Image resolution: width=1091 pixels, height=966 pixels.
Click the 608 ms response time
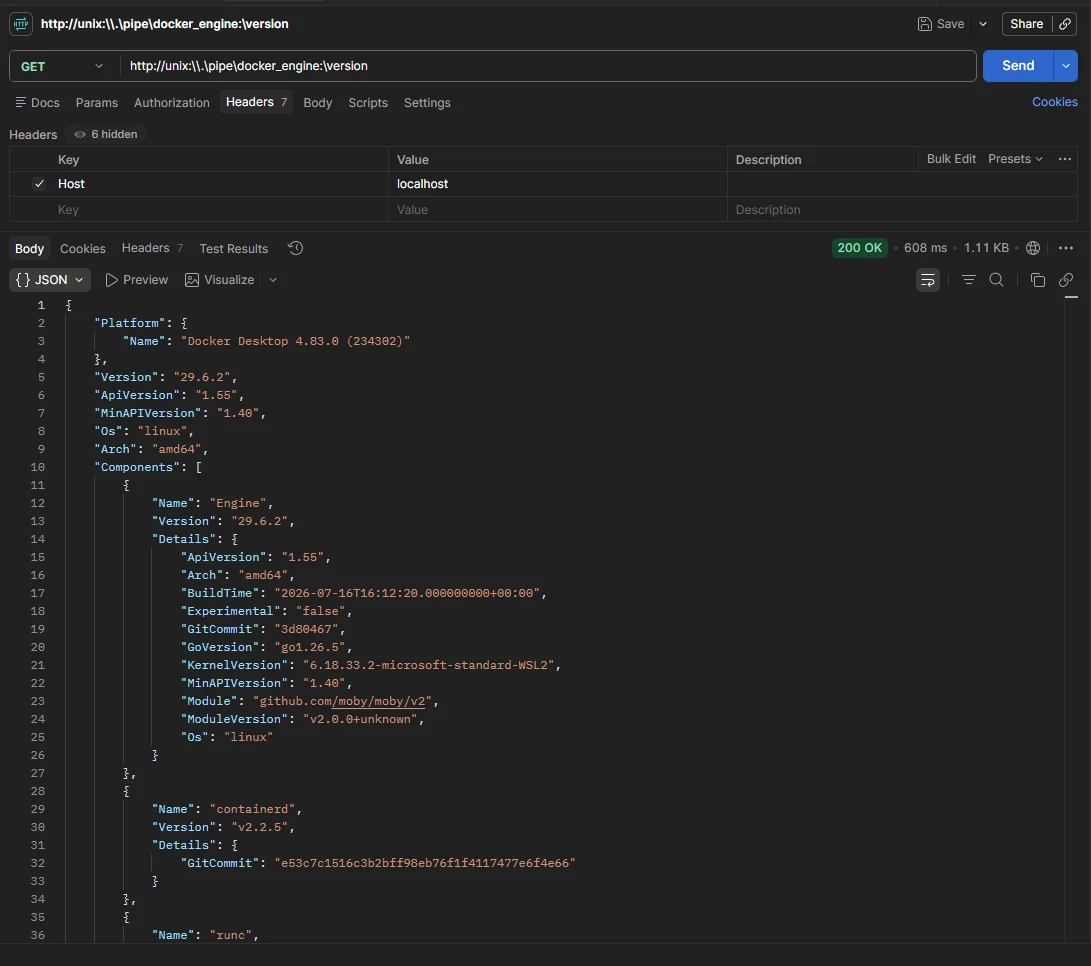(925, 248)
